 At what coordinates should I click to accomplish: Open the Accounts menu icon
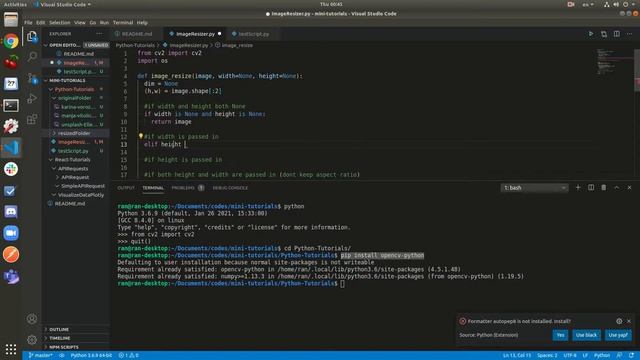pyautogui.click(x=32, y=318)
